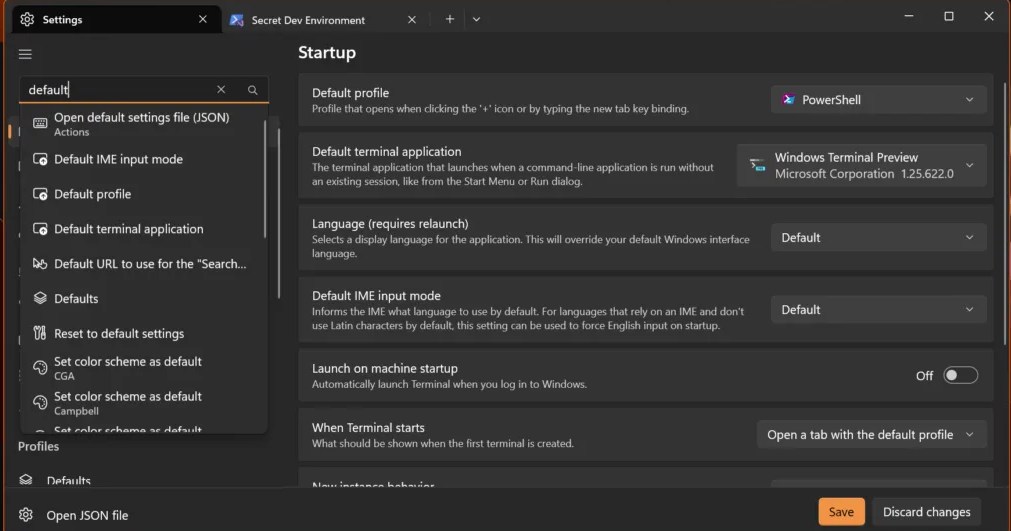
Task: Click icon beside Default profile search result
Action: 40,194
